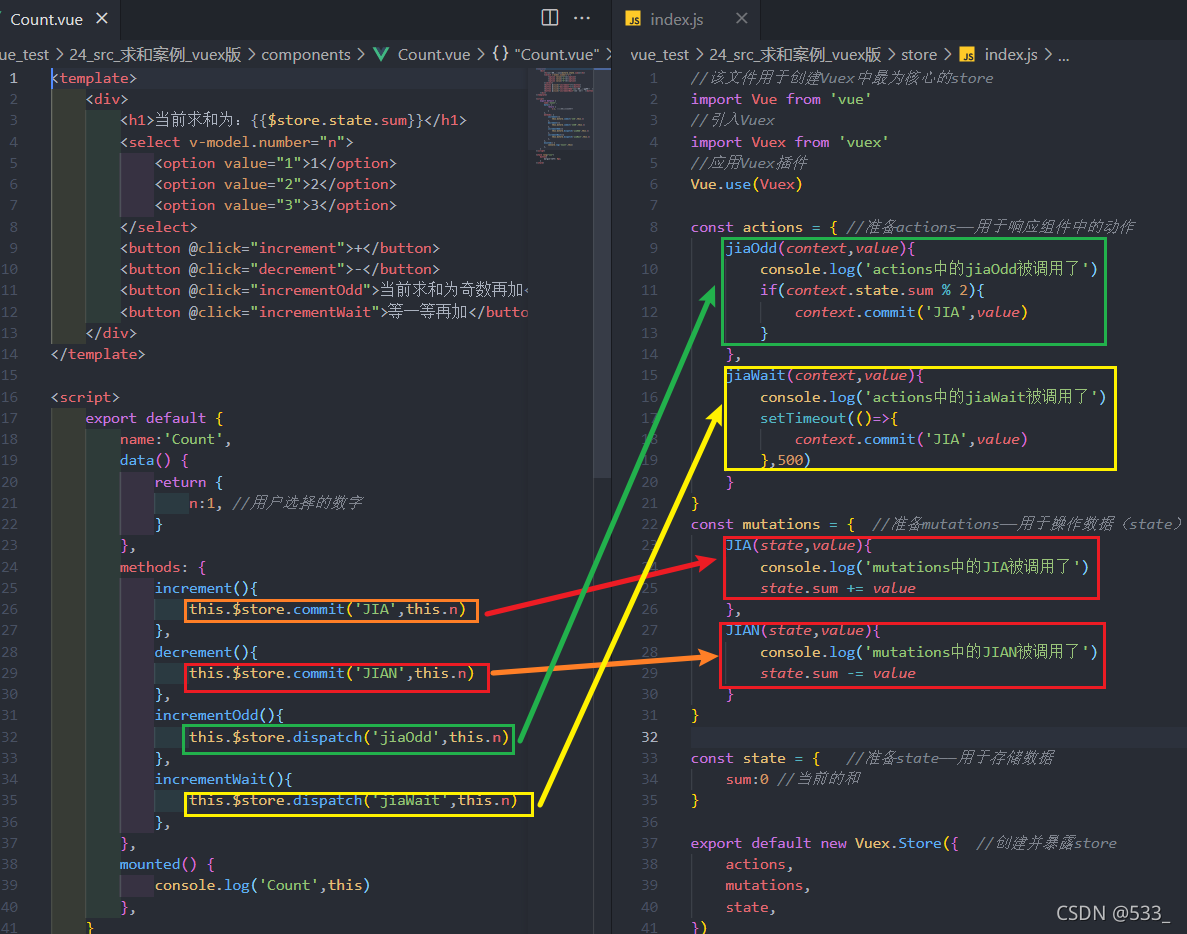Click the braces symbol icon in breadcrumb
Viewport: 1187px width, 934px height.
[500, 54]
